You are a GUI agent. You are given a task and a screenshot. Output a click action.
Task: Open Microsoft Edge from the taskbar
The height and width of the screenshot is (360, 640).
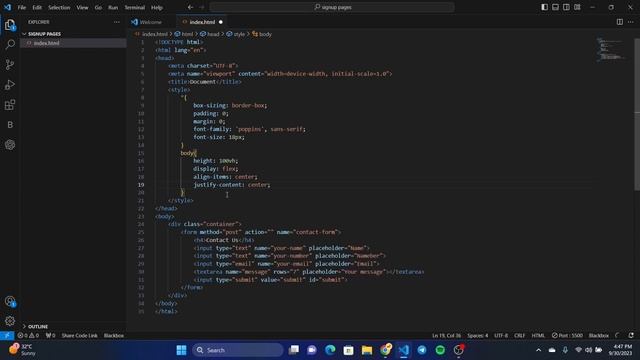tap(330, 350)
